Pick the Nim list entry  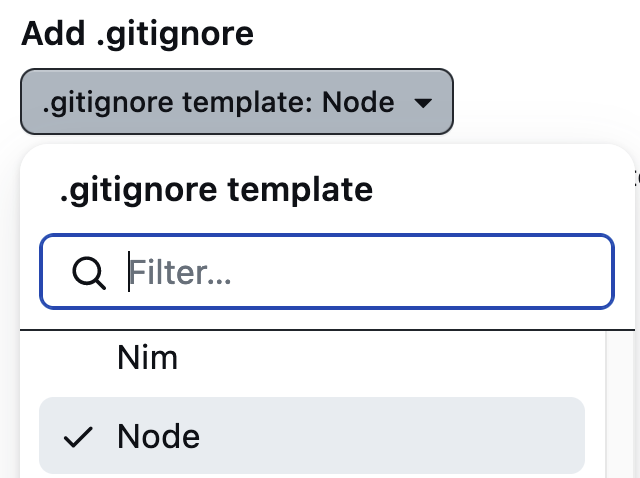point(312,358)
